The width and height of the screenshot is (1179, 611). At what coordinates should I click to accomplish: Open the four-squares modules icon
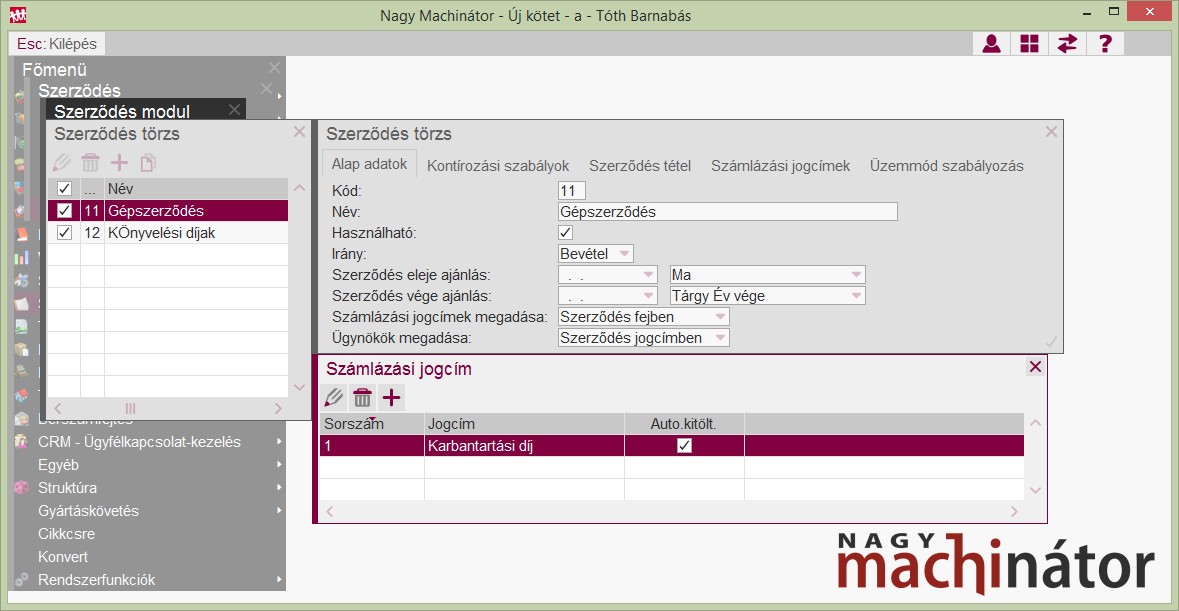click(x=1029, y=44)
